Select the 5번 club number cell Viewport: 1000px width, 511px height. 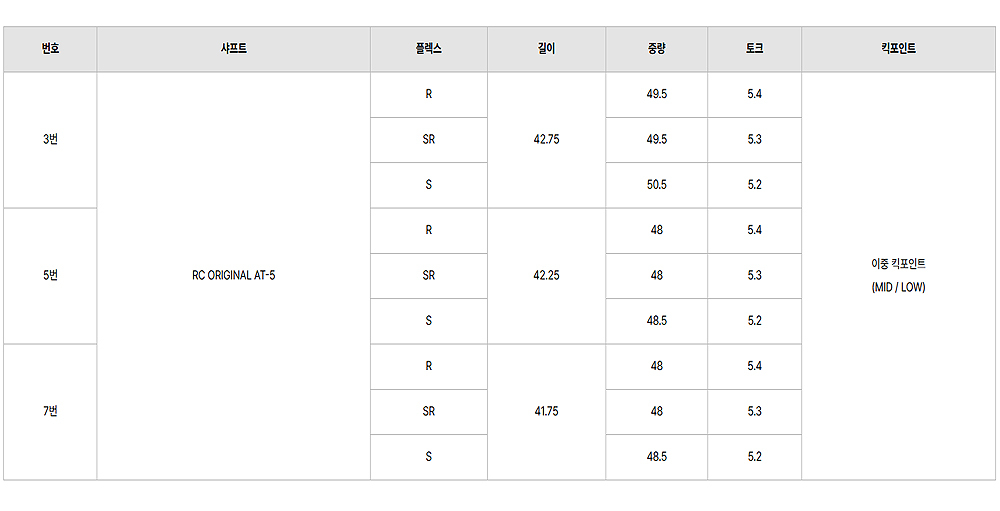click(50, 276)
